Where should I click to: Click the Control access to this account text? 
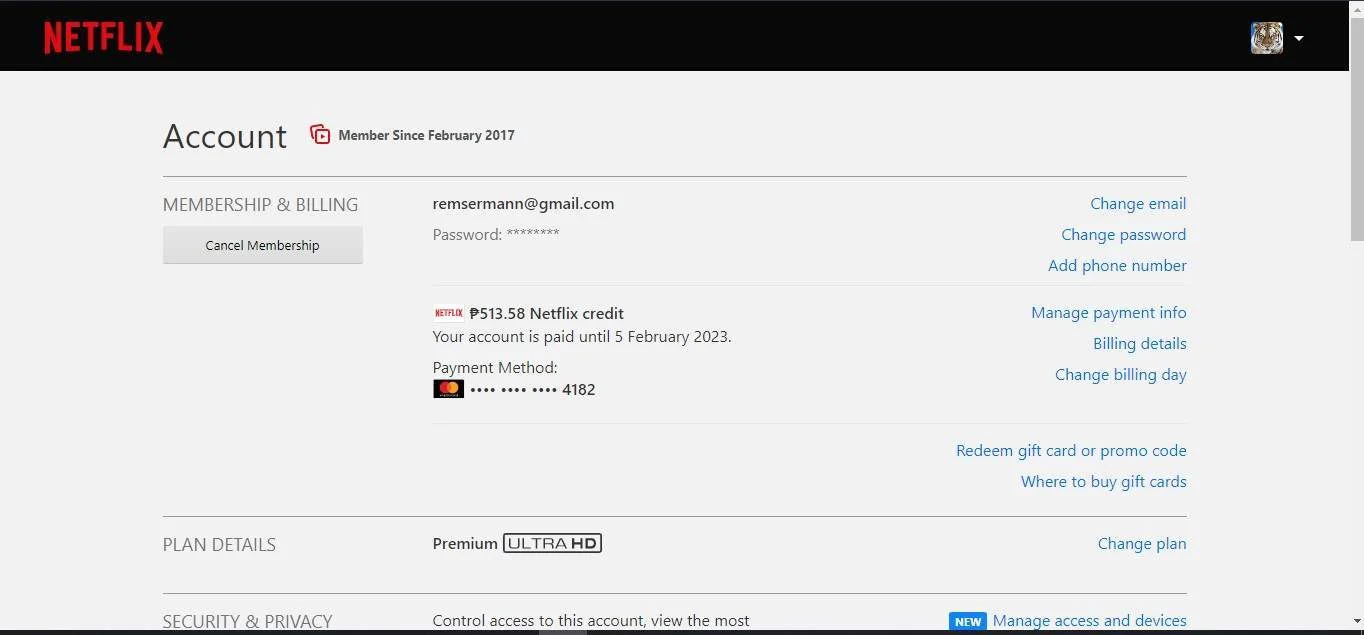pyautogui.click(x=591, y=621)
